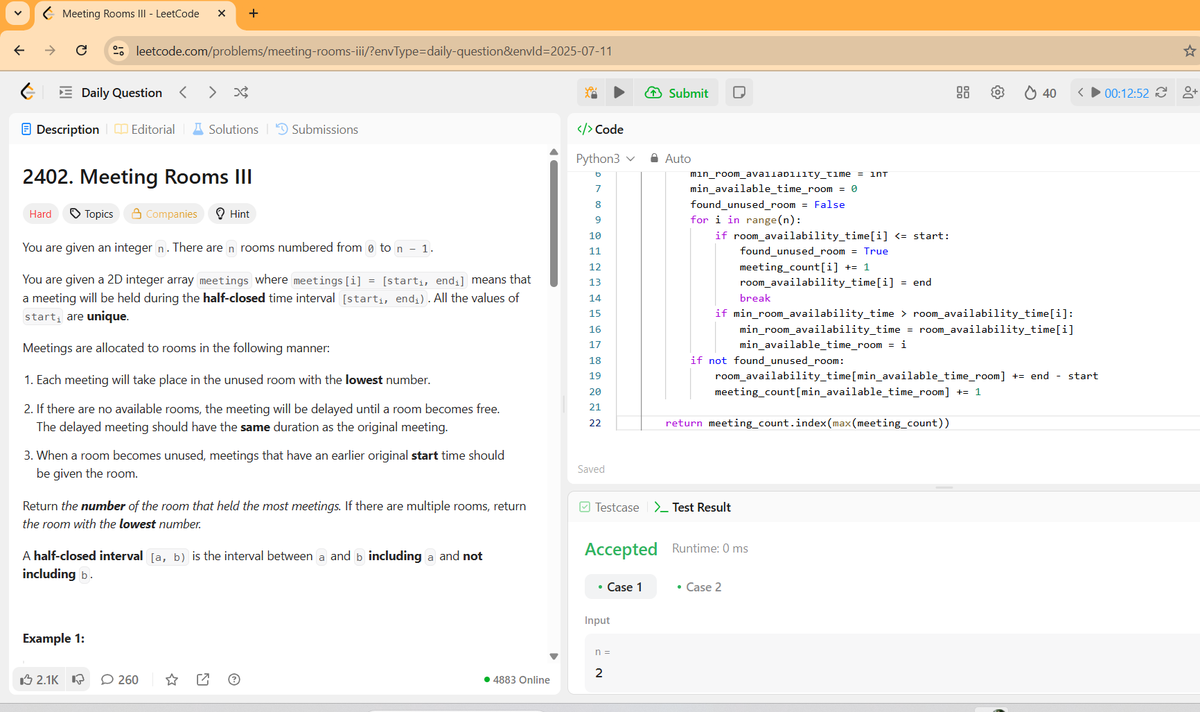
Task: Open the notes sticky-note icon
Action: click(737, 93)
